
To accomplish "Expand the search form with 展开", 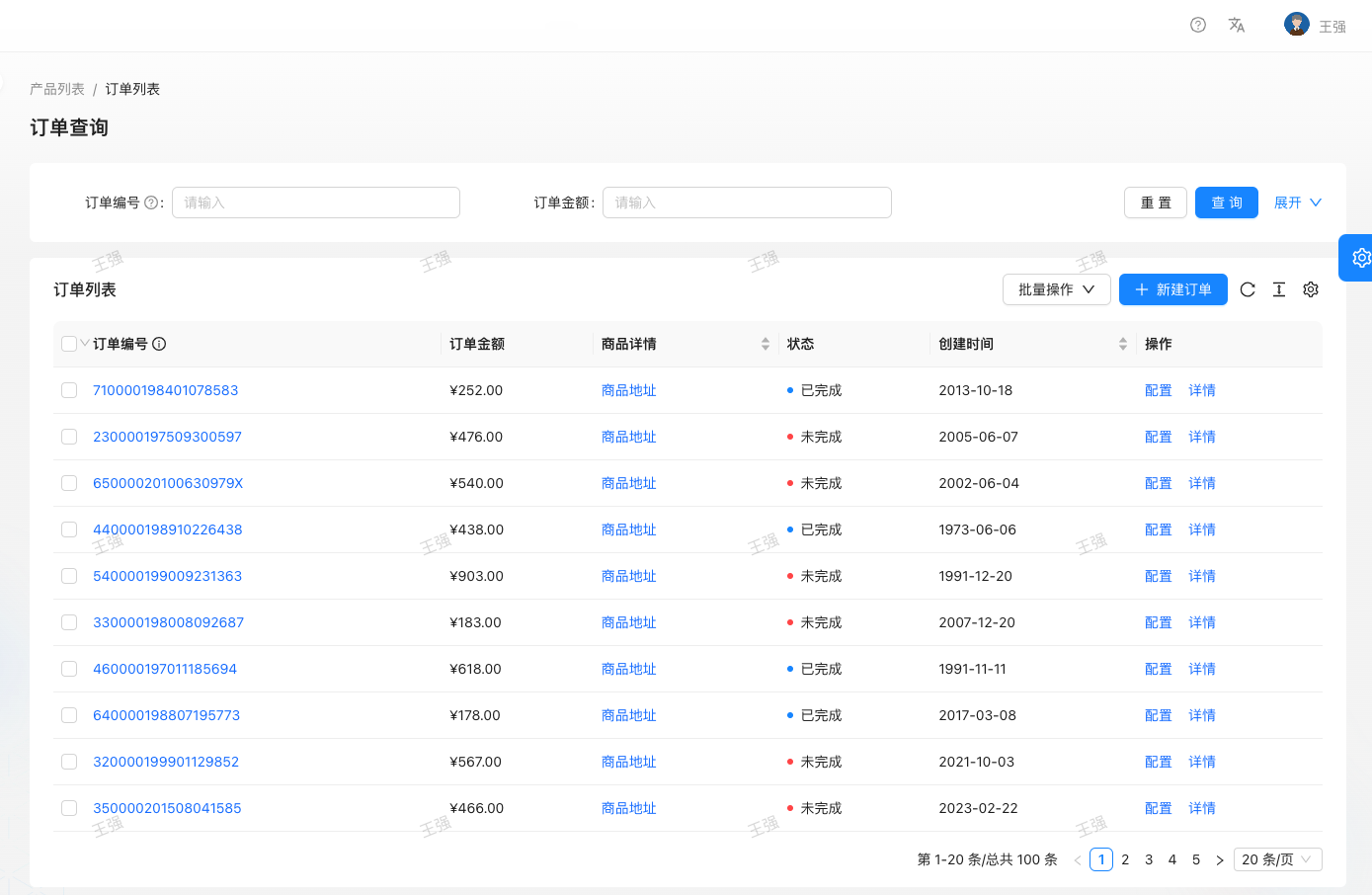I will click(x=1297, y=203).
